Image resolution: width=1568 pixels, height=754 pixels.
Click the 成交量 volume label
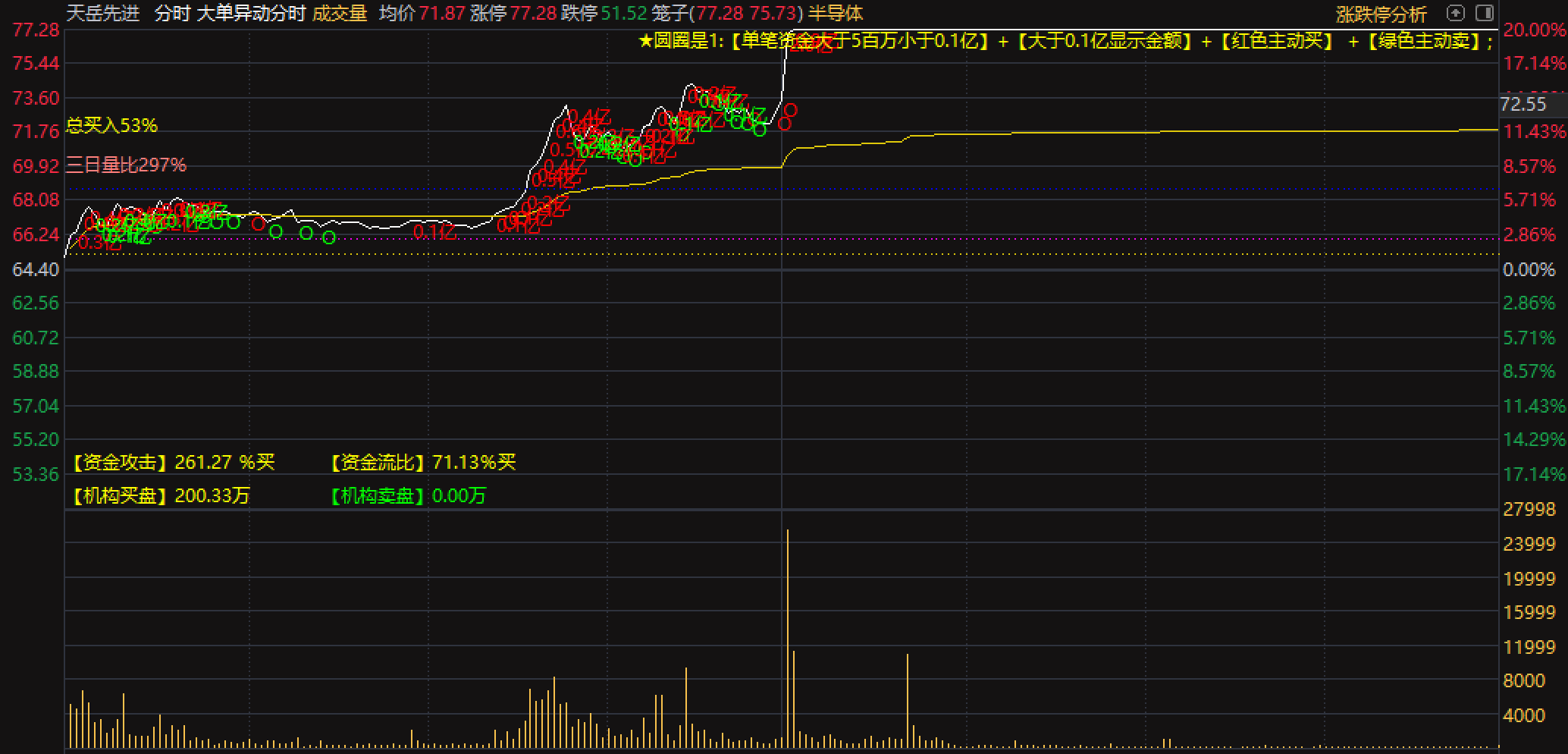click(x=340, y=13)
